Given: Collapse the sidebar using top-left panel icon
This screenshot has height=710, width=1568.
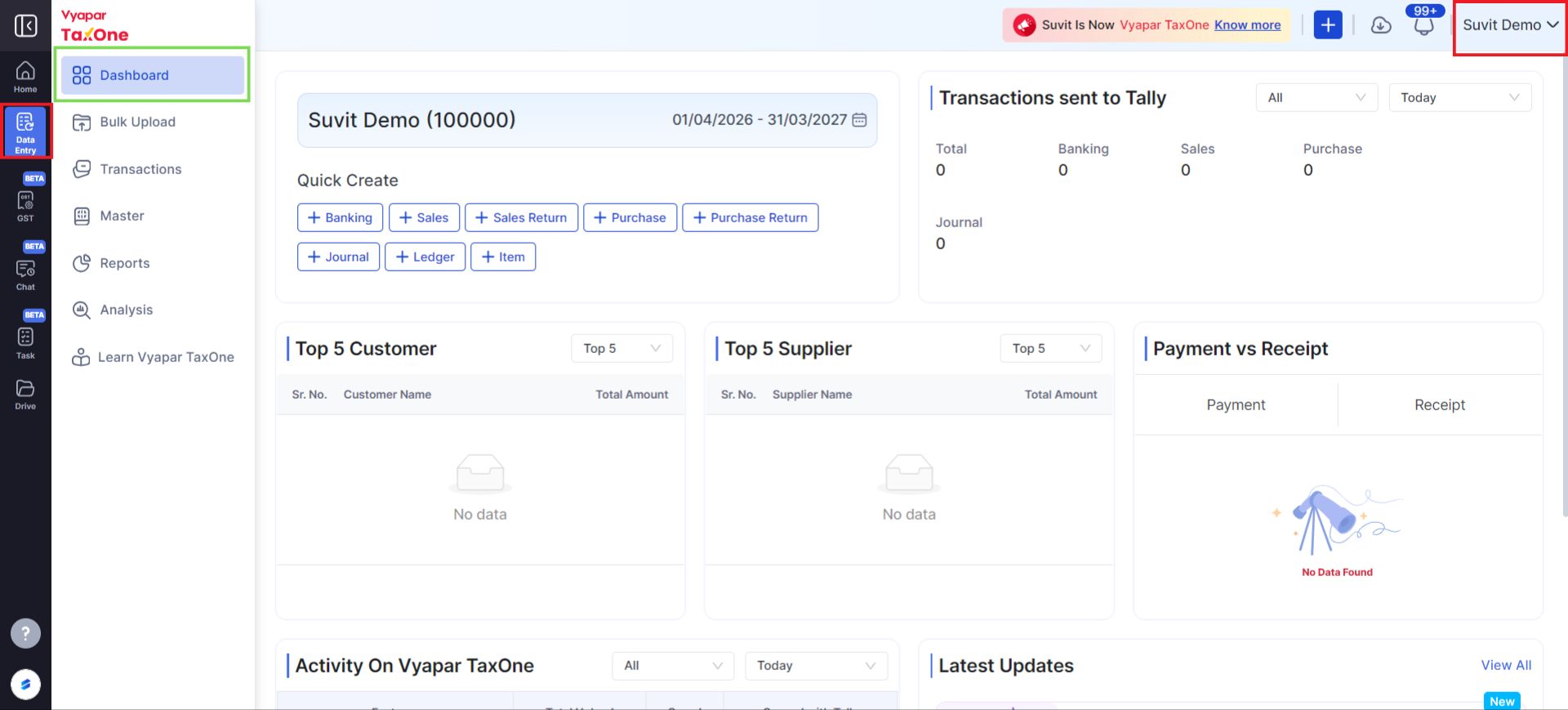Looking at the screenshot, I should (x=25, y=25).
